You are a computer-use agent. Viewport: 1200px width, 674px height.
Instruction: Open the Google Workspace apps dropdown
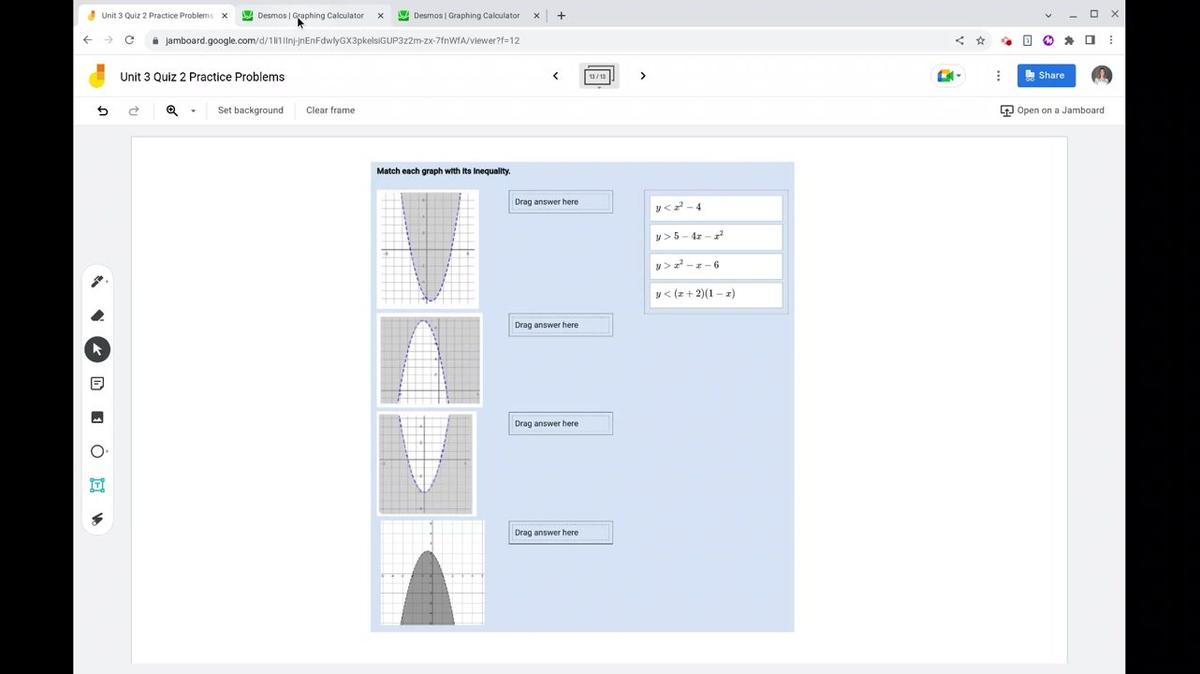pyautogui.click(x=947, y=75)
